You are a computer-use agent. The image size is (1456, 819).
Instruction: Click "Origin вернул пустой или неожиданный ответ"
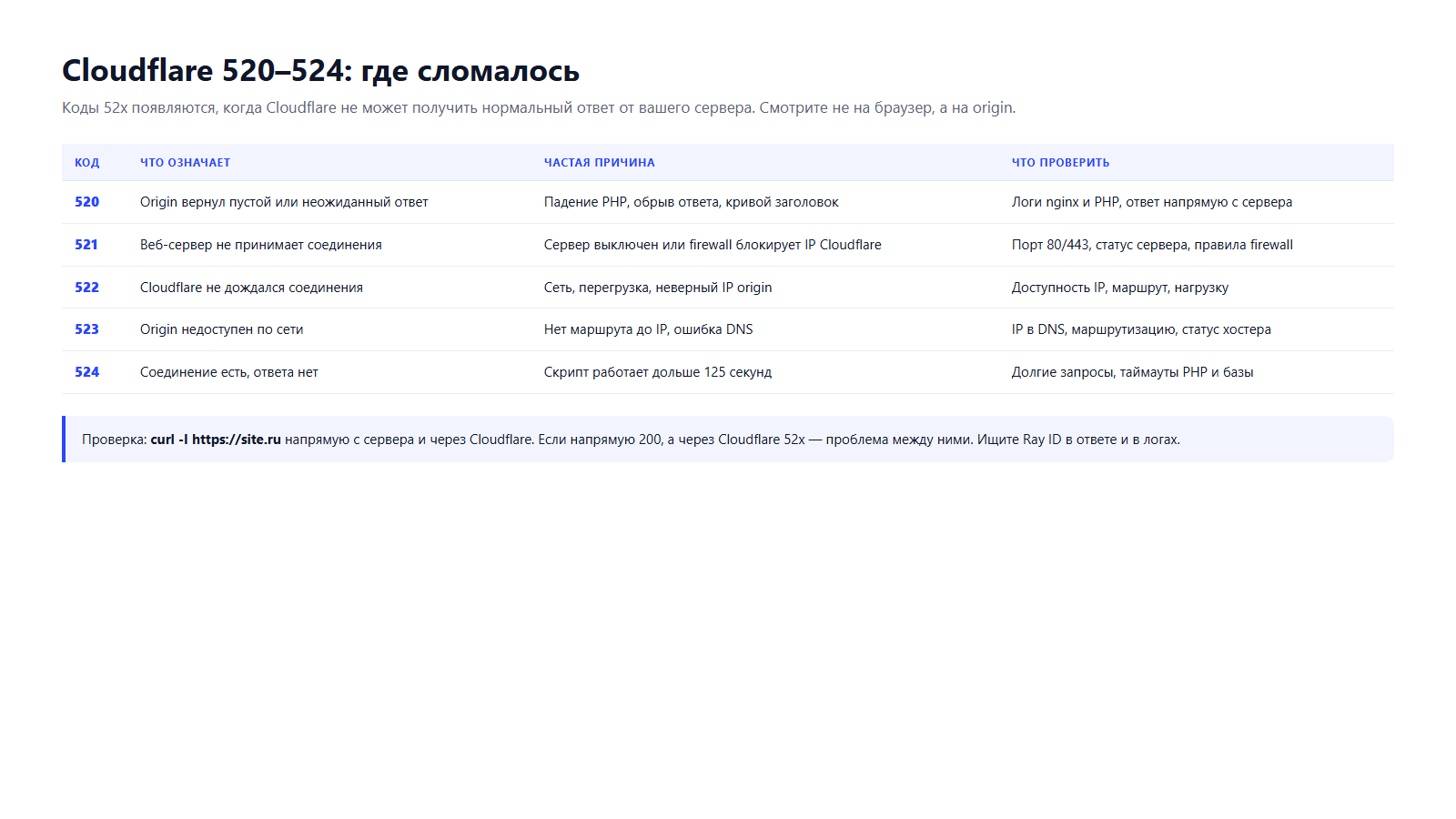[x=284, y=202]
